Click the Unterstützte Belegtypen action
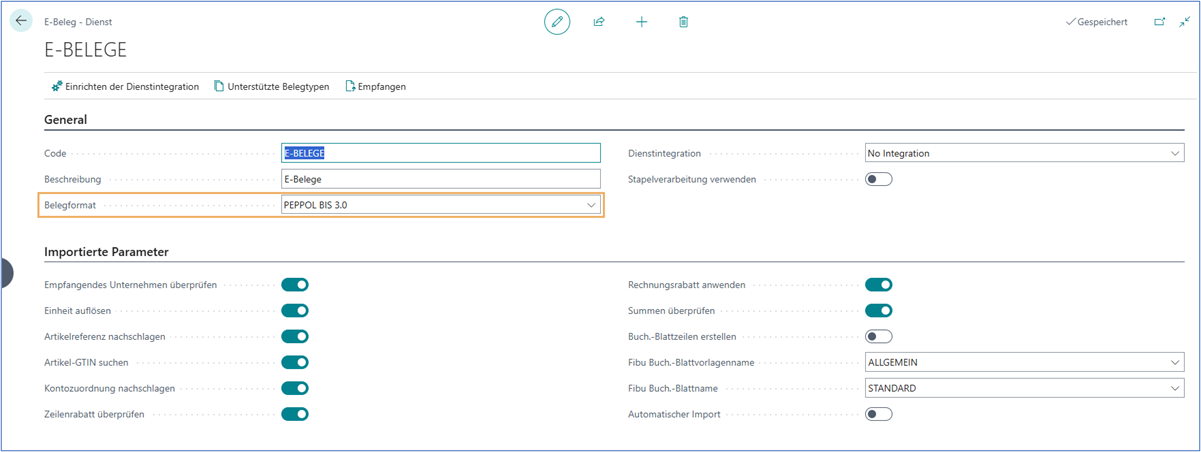 pyautogui.click(x=271, y=87)
